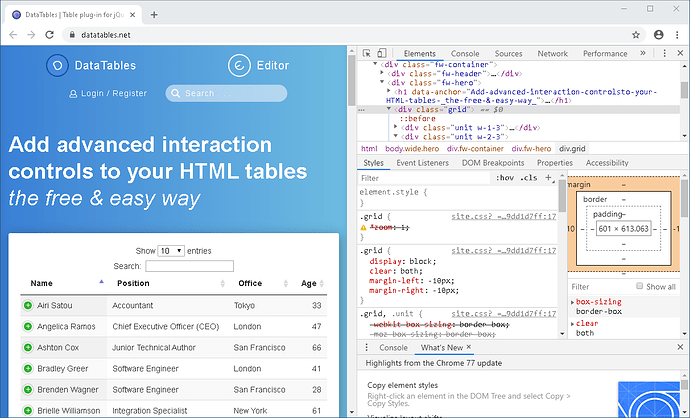The height and width of the screenshot is (418, 690).
Task: Go back with the browser back arrow
Action: point(13,35)
